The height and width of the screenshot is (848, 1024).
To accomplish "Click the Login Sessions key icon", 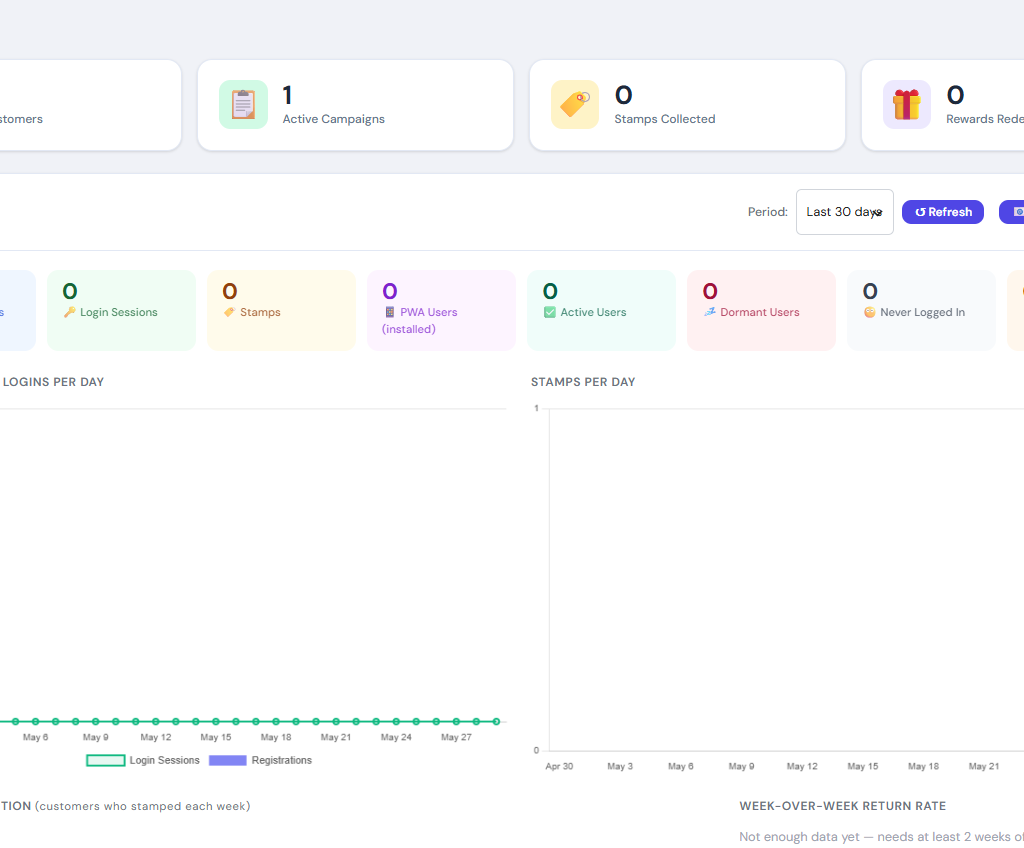I will point(70,312).
